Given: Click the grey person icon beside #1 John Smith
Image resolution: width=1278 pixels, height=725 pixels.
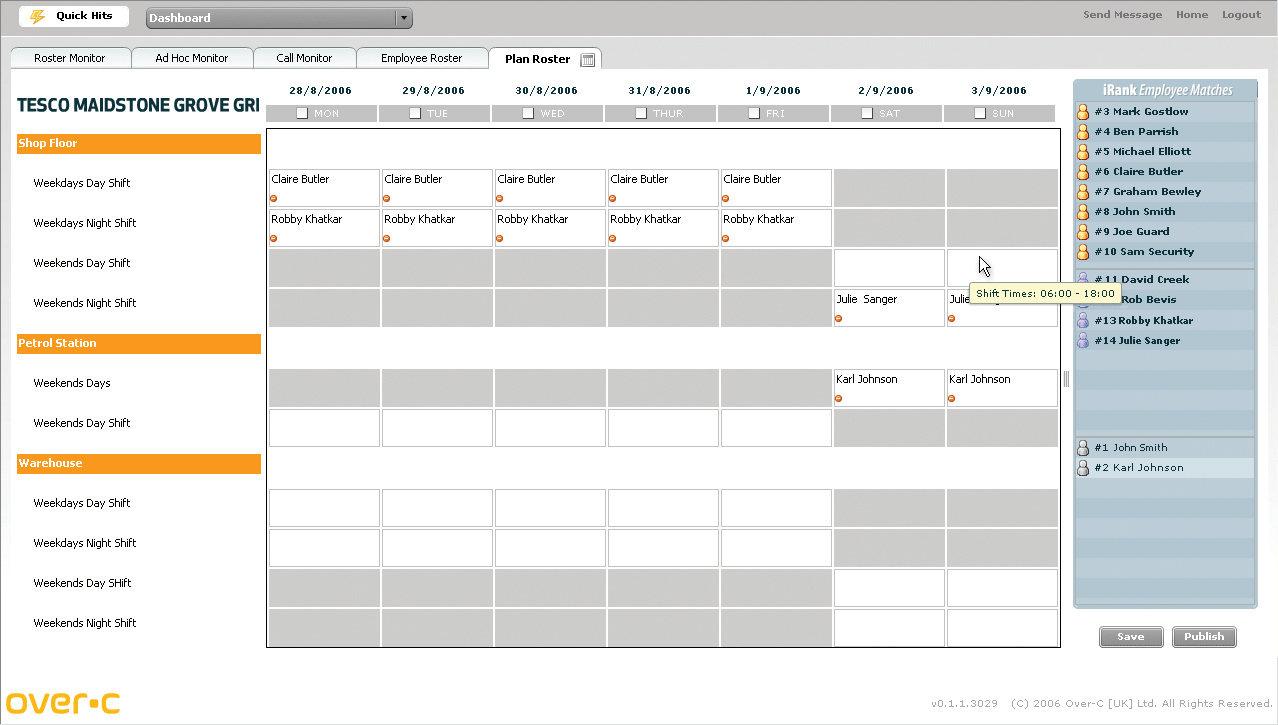Looking at the screenshot, I should pyautogui.click(x=1082, y=448).
